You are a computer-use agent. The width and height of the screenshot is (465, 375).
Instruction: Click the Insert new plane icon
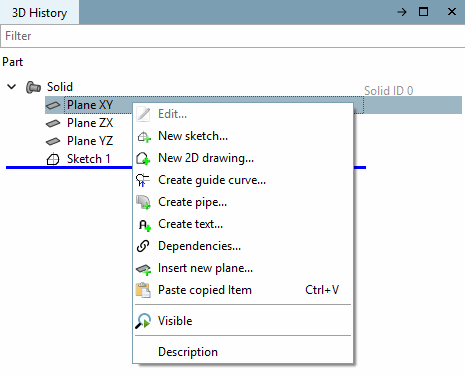point(144,269)
